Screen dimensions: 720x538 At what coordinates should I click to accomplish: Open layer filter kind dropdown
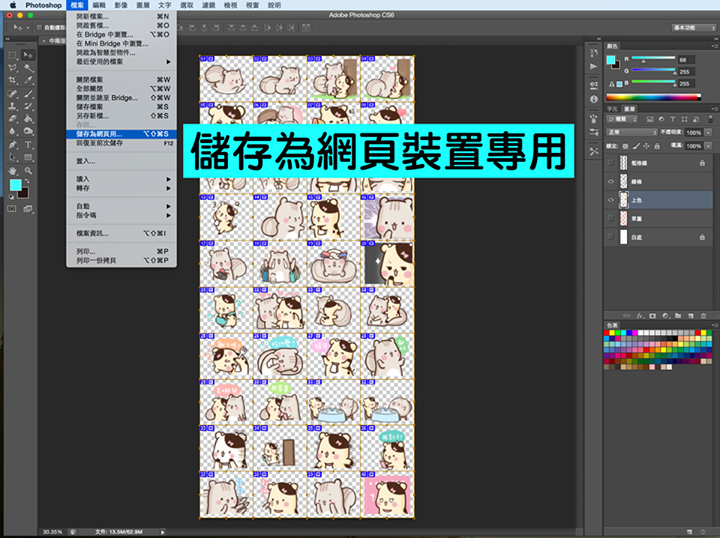coord(622,119)
